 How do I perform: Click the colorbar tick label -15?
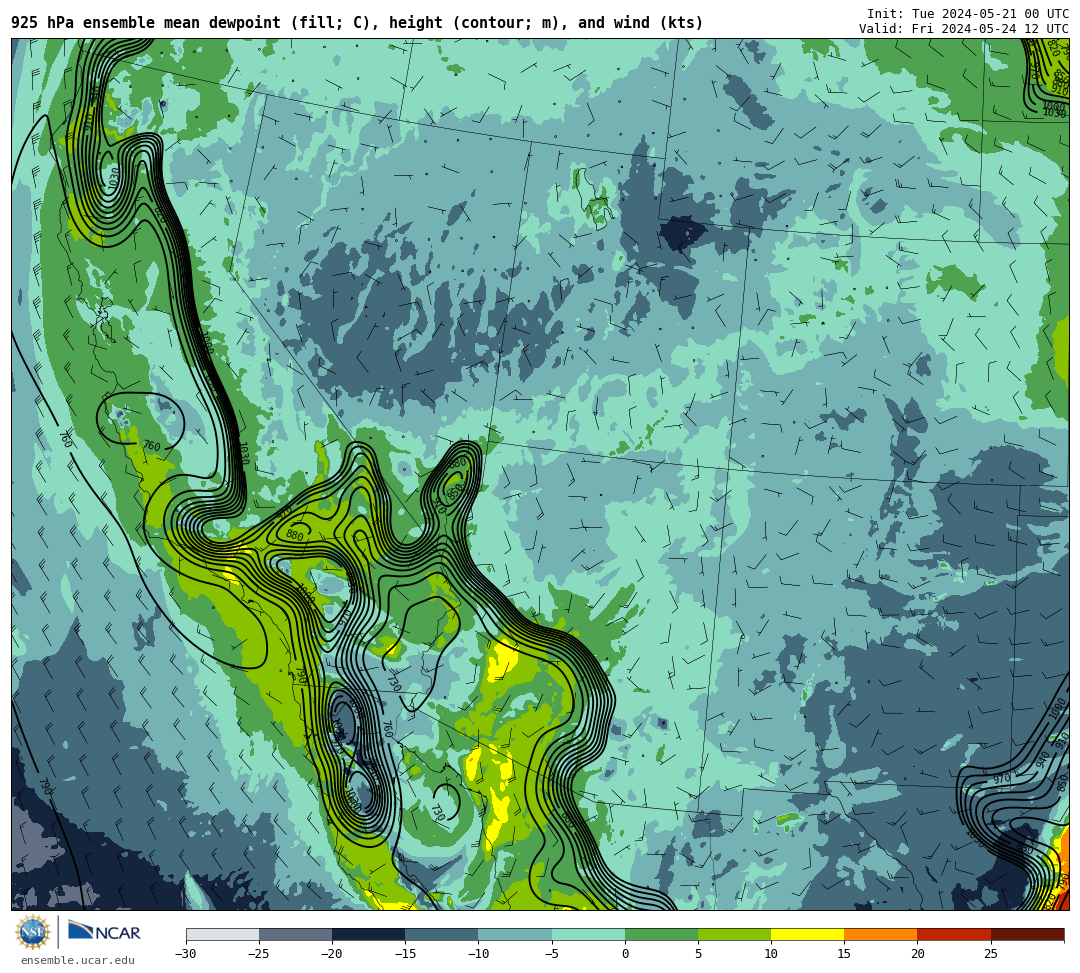[x=405, y=954]
